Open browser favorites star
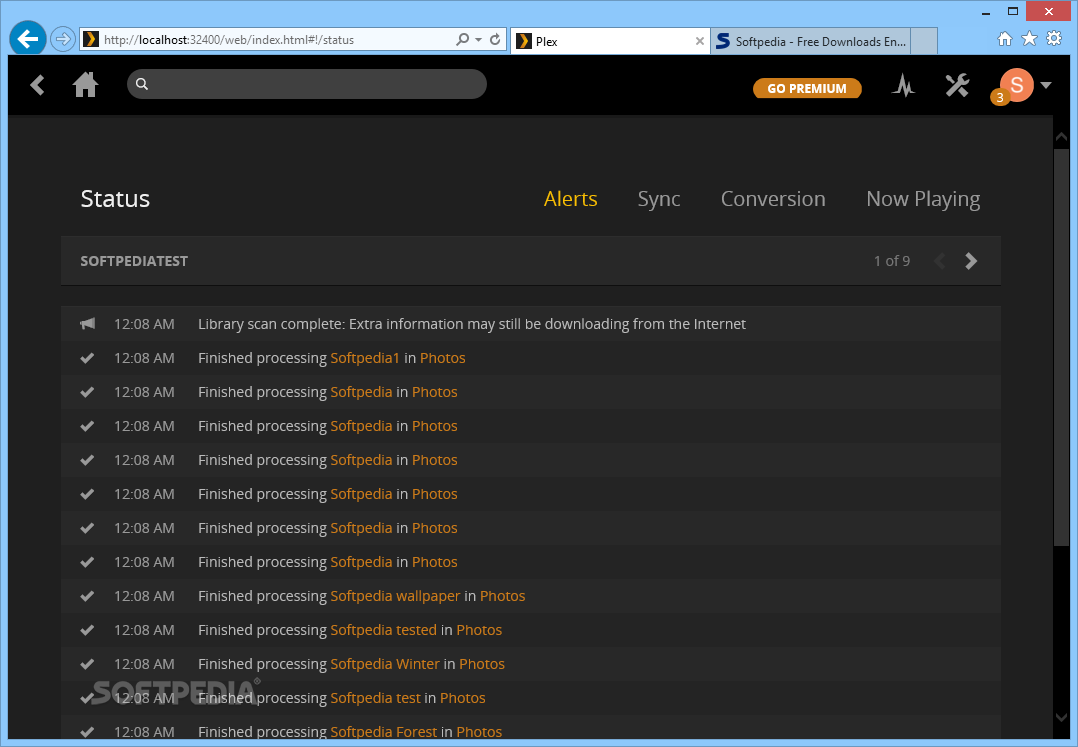 coord(1029,38)
